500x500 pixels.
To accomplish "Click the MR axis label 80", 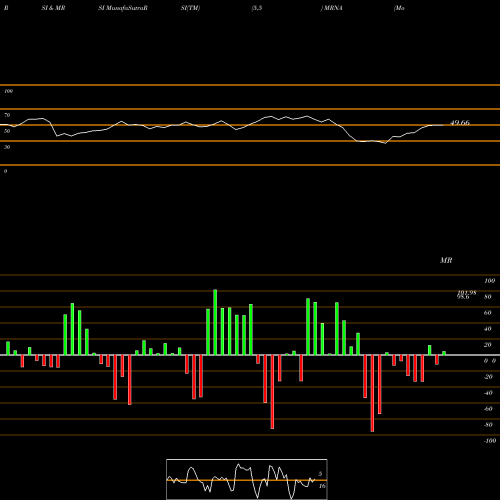I will coord(488,297).
